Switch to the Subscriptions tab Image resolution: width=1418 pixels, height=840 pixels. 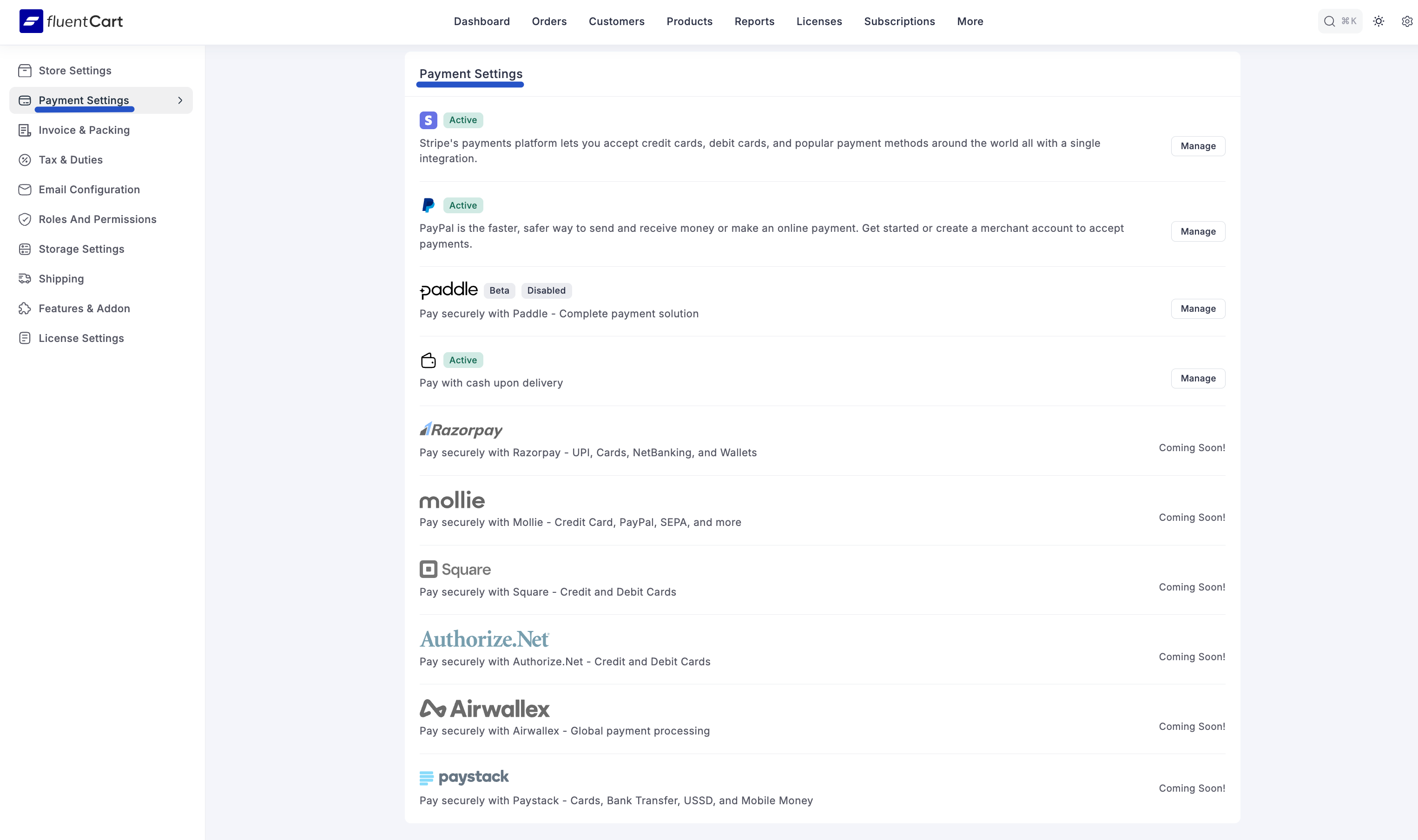point(899,21)
